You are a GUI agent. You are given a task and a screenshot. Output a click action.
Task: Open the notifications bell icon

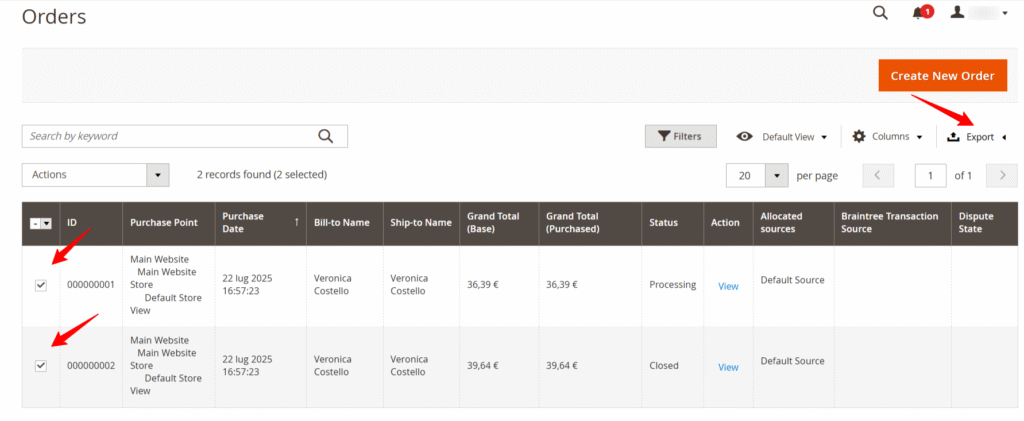919,13
